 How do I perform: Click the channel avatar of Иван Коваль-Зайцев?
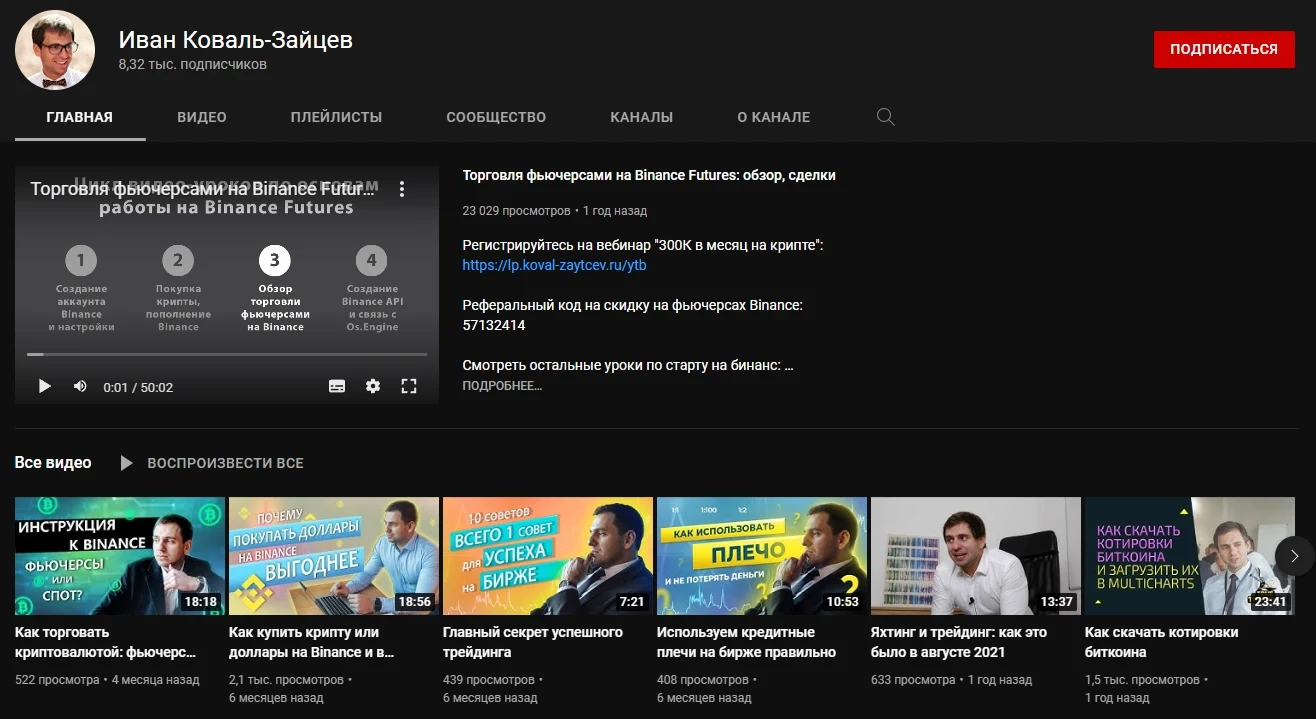click(x=55, y=50)
